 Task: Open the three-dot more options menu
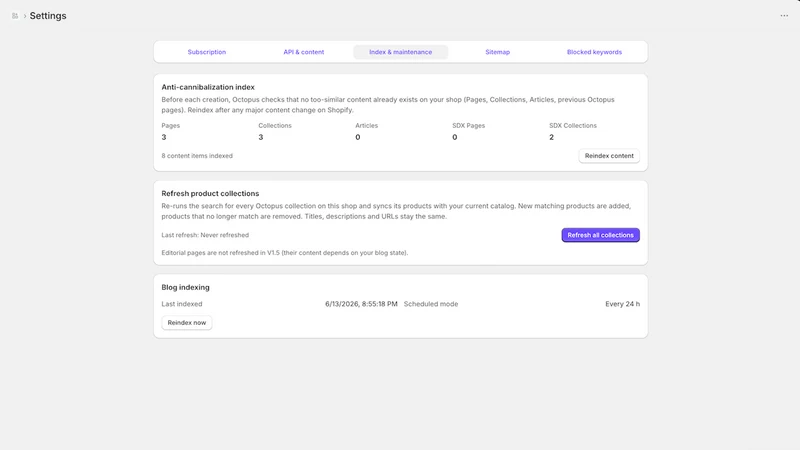coord(784,16)
